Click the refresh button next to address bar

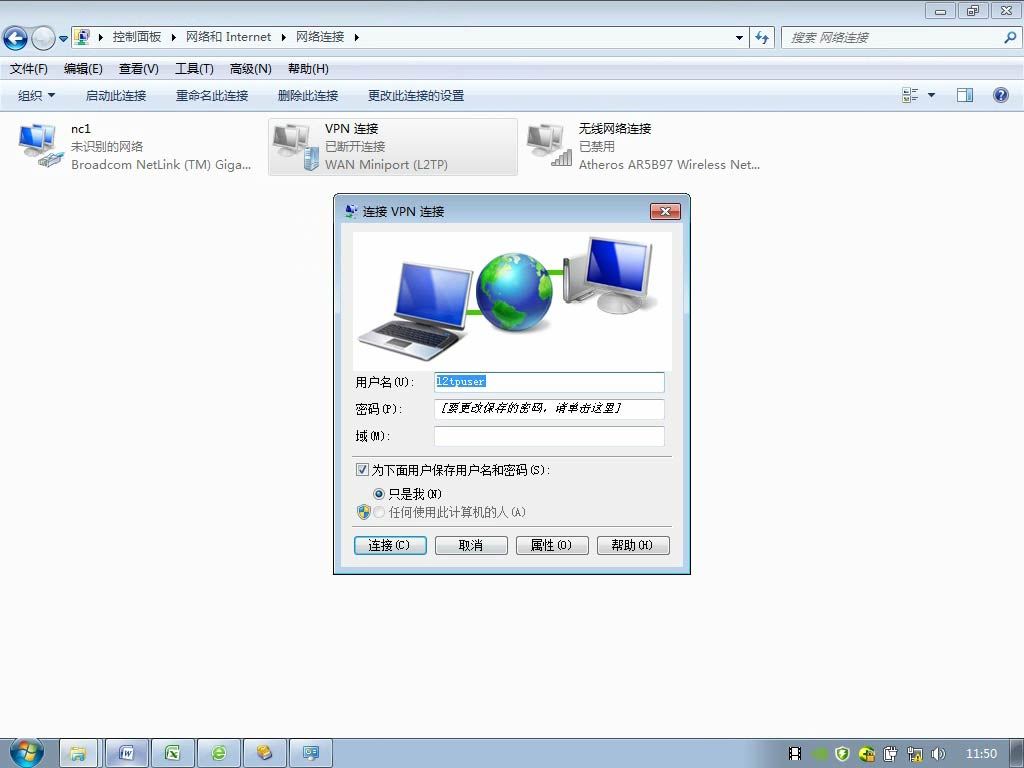click(762, 37)
